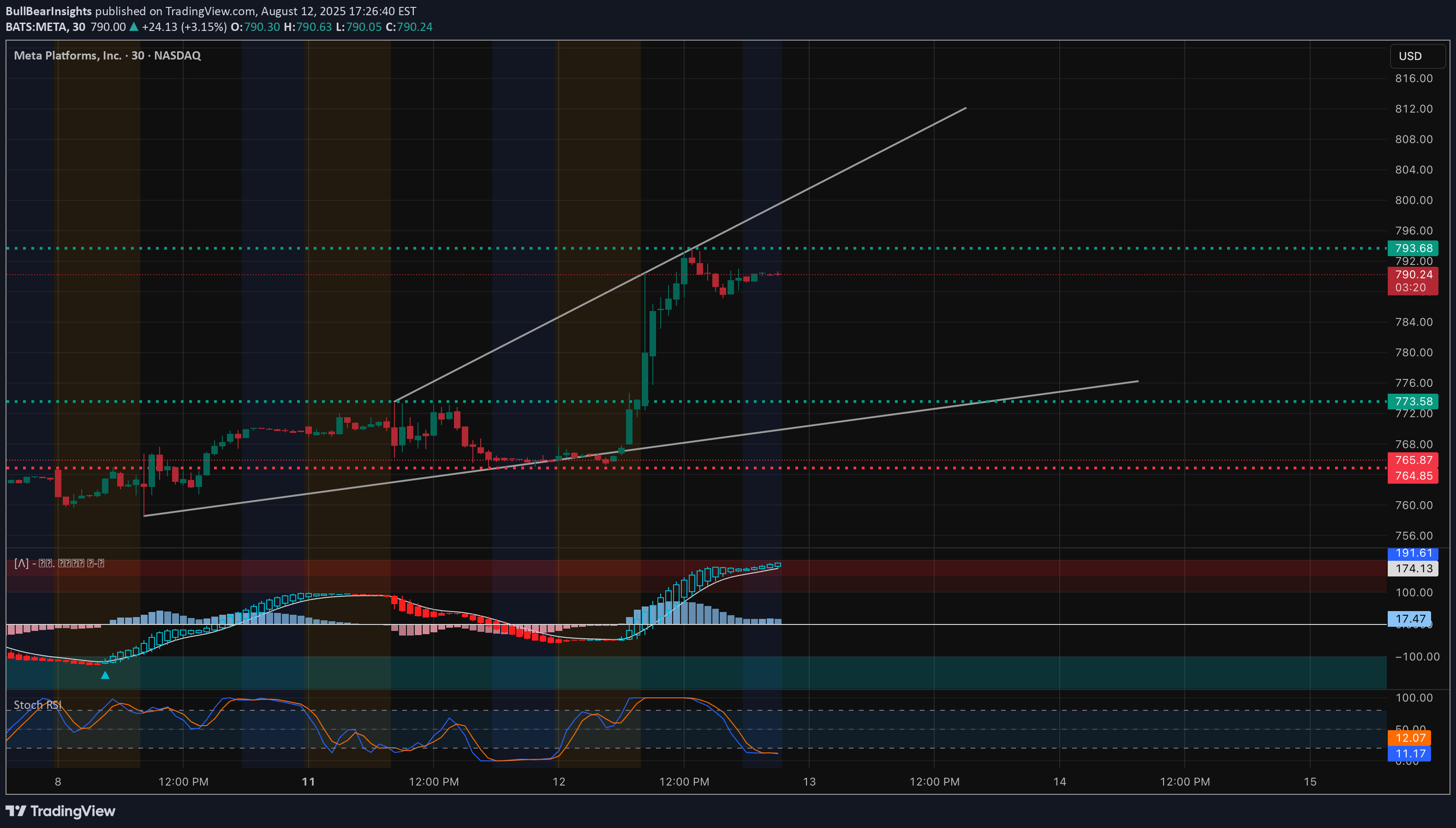Click the 03:20 countdown timer label

tap(1410, 288)
